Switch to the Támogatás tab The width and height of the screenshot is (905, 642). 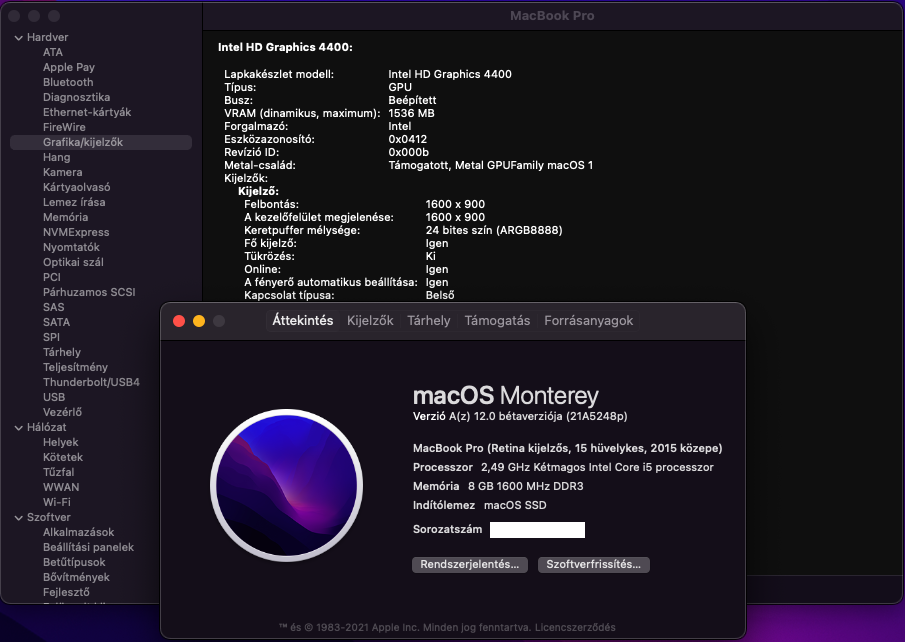(497, 320)
